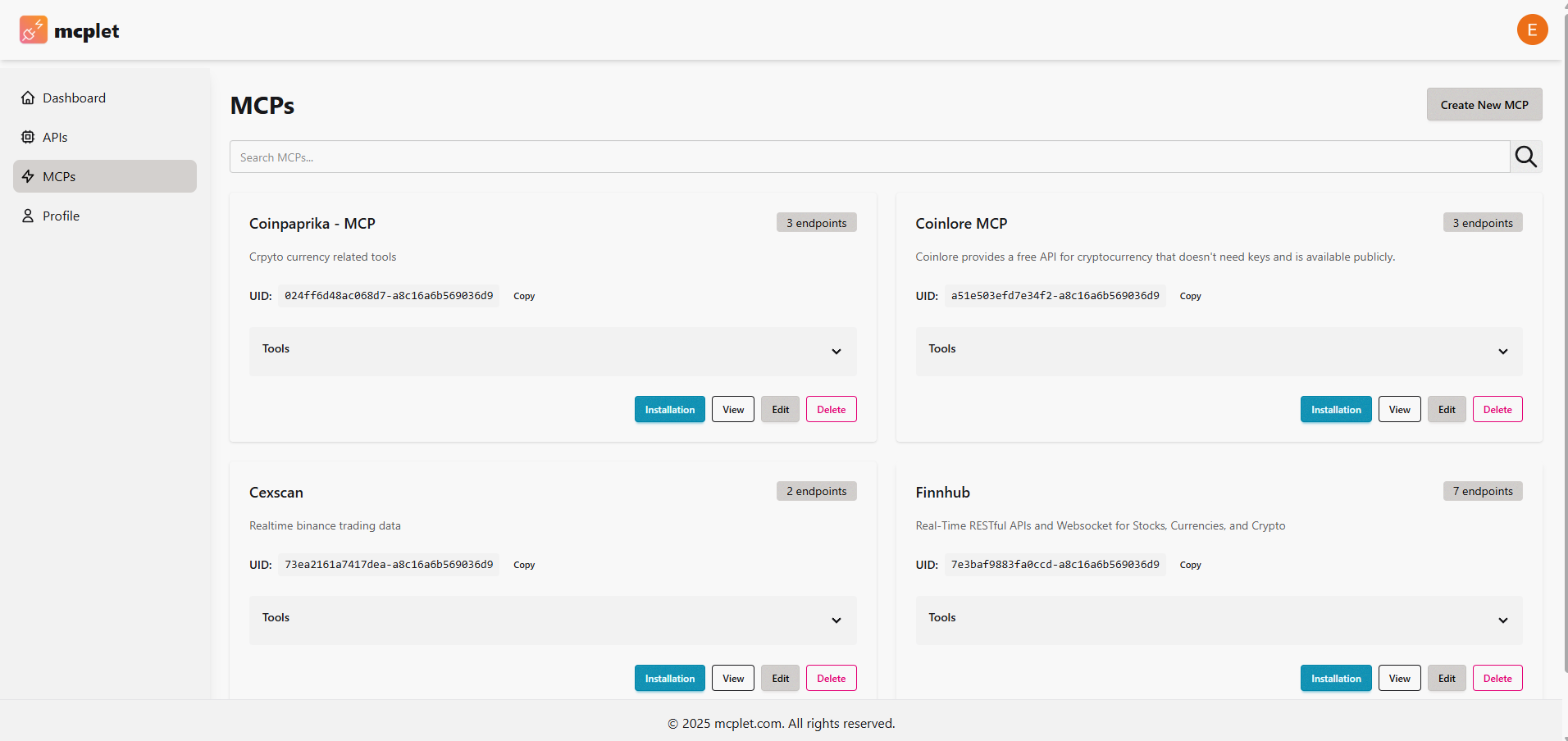Click the mcplet brand name
The width and height of the screenshot is (1568, 741).
point(86,31)
